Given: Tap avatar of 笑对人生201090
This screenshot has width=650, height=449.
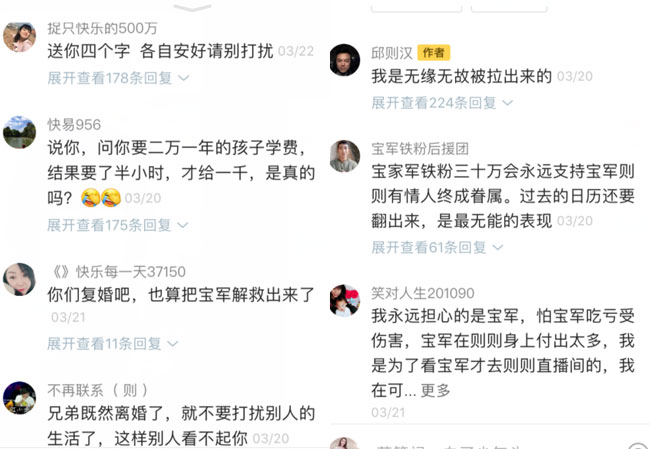Looking at the screenshot, I should (344, 300).
